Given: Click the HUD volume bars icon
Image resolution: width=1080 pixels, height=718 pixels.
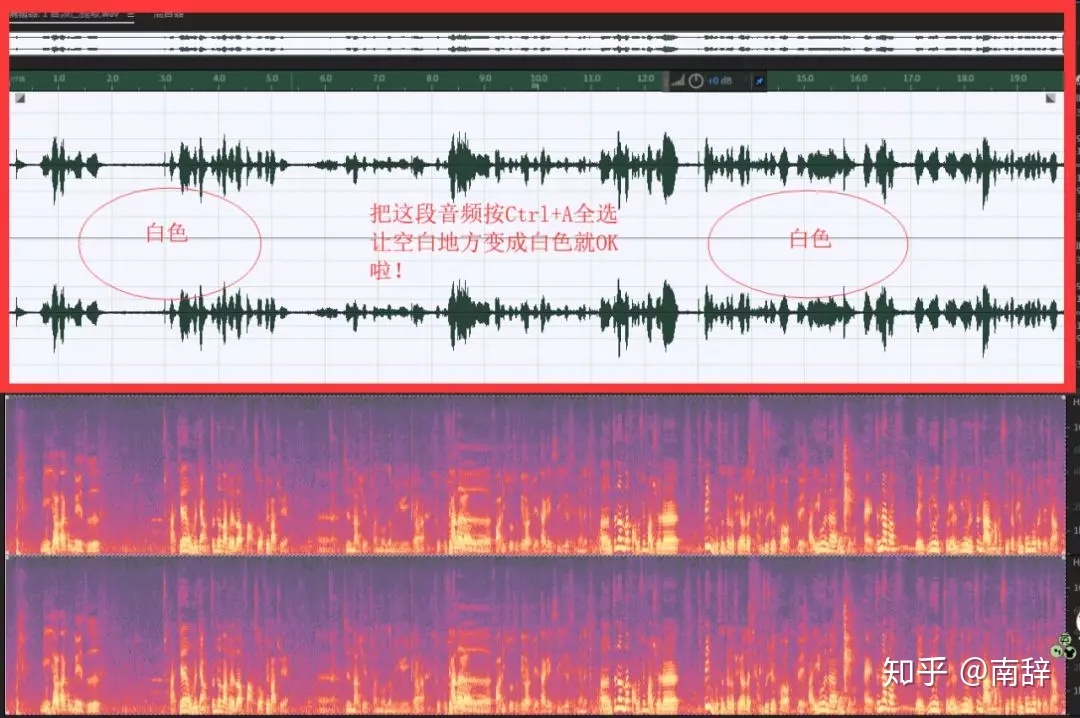Looking at the screenshot, I should coord(678,81).
